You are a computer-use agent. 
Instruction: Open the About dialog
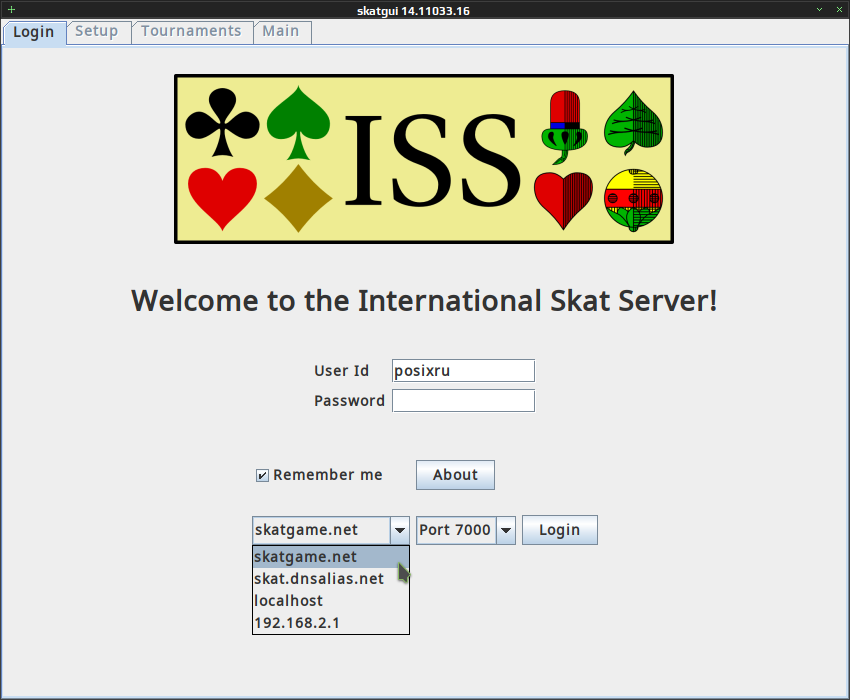point(455,475)
